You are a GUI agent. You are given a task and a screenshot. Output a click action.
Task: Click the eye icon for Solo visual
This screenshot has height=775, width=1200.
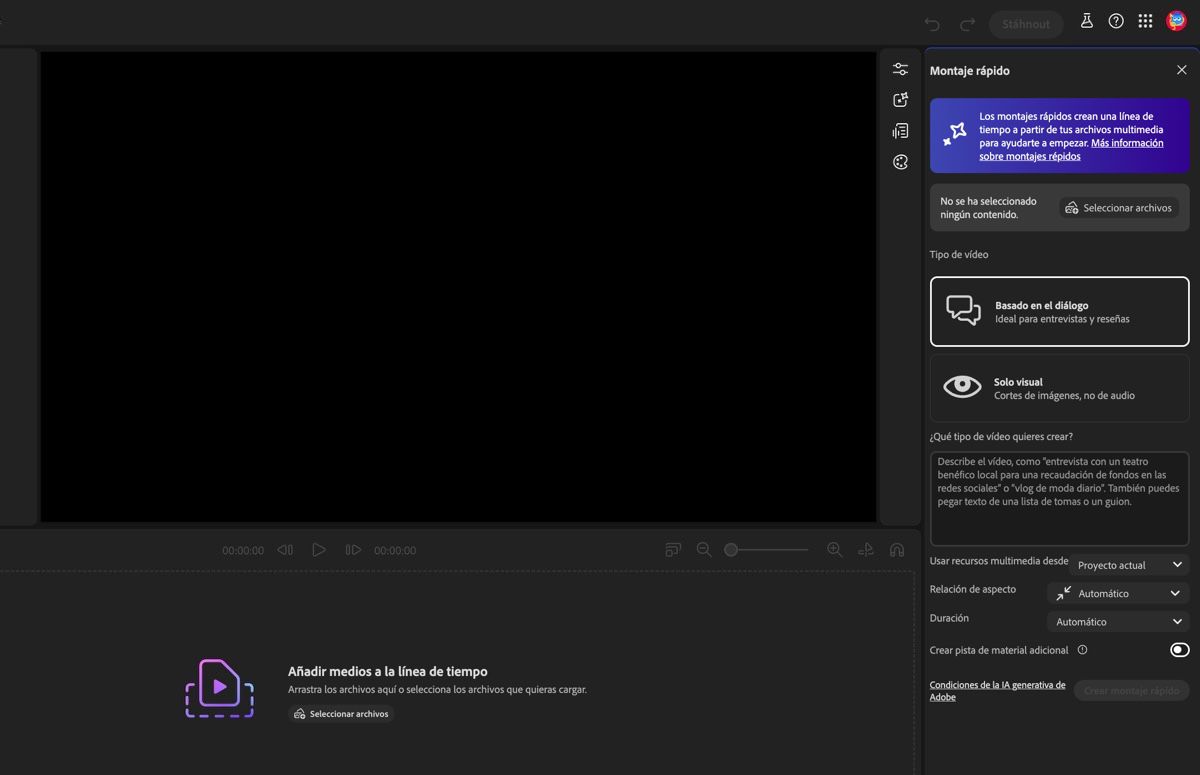(x=962, y=387)
